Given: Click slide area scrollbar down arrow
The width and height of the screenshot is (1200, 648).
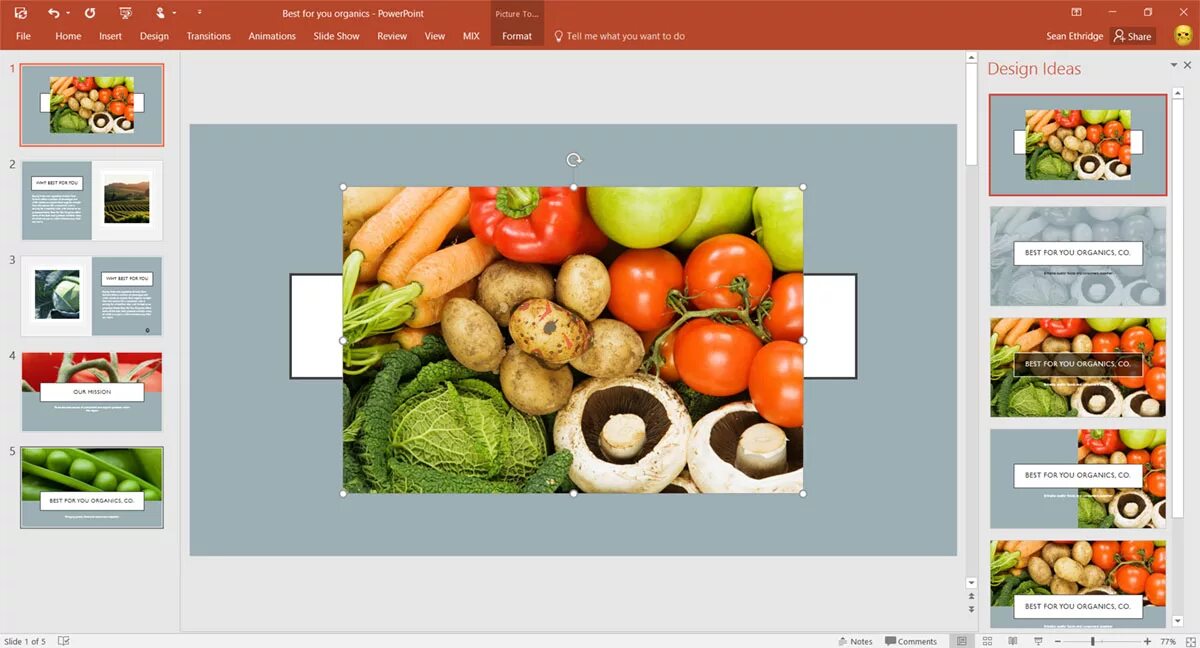Looking at the screenshot, I should point(971,583).
